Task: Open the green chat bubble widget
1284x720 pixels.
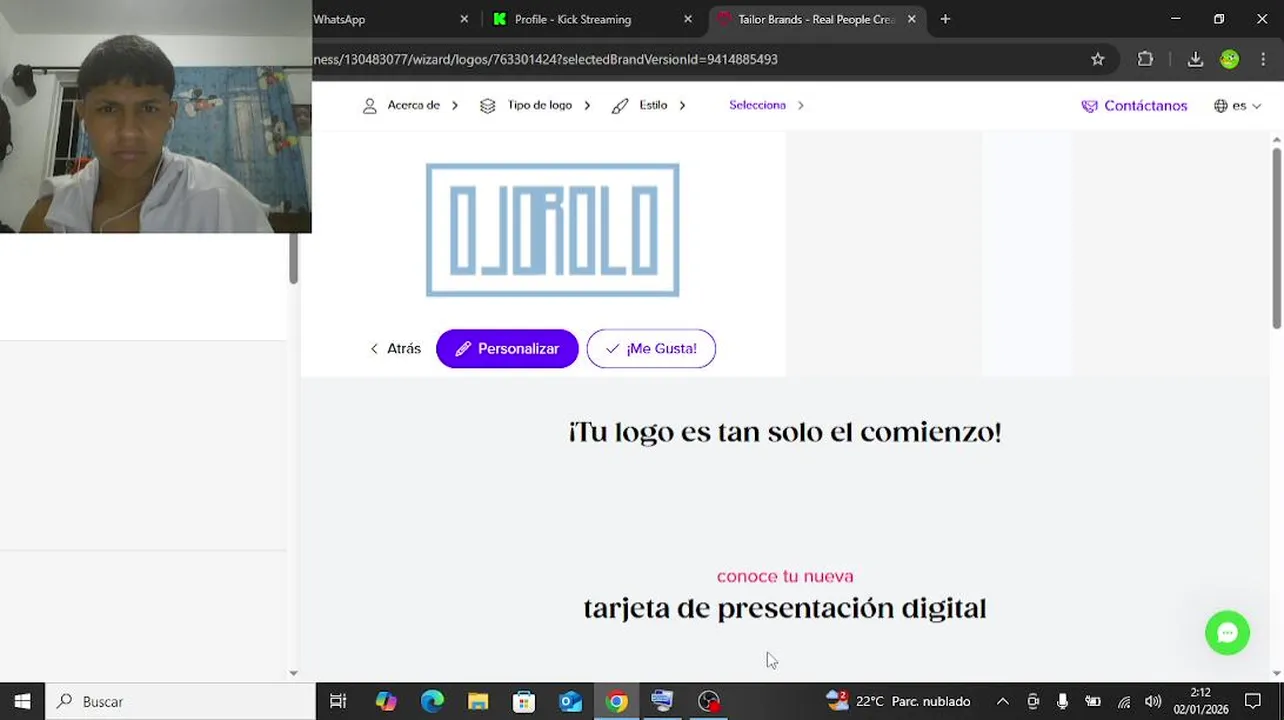Action: [1227, 633]
